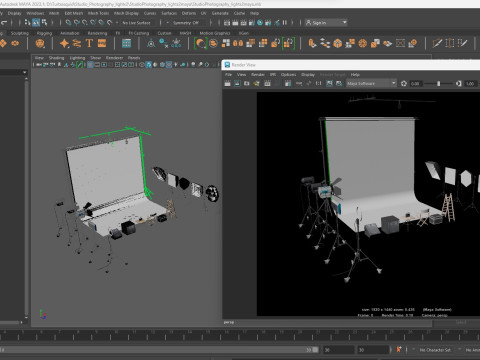Click the snapshot icon in Render View

coord(247,83)
